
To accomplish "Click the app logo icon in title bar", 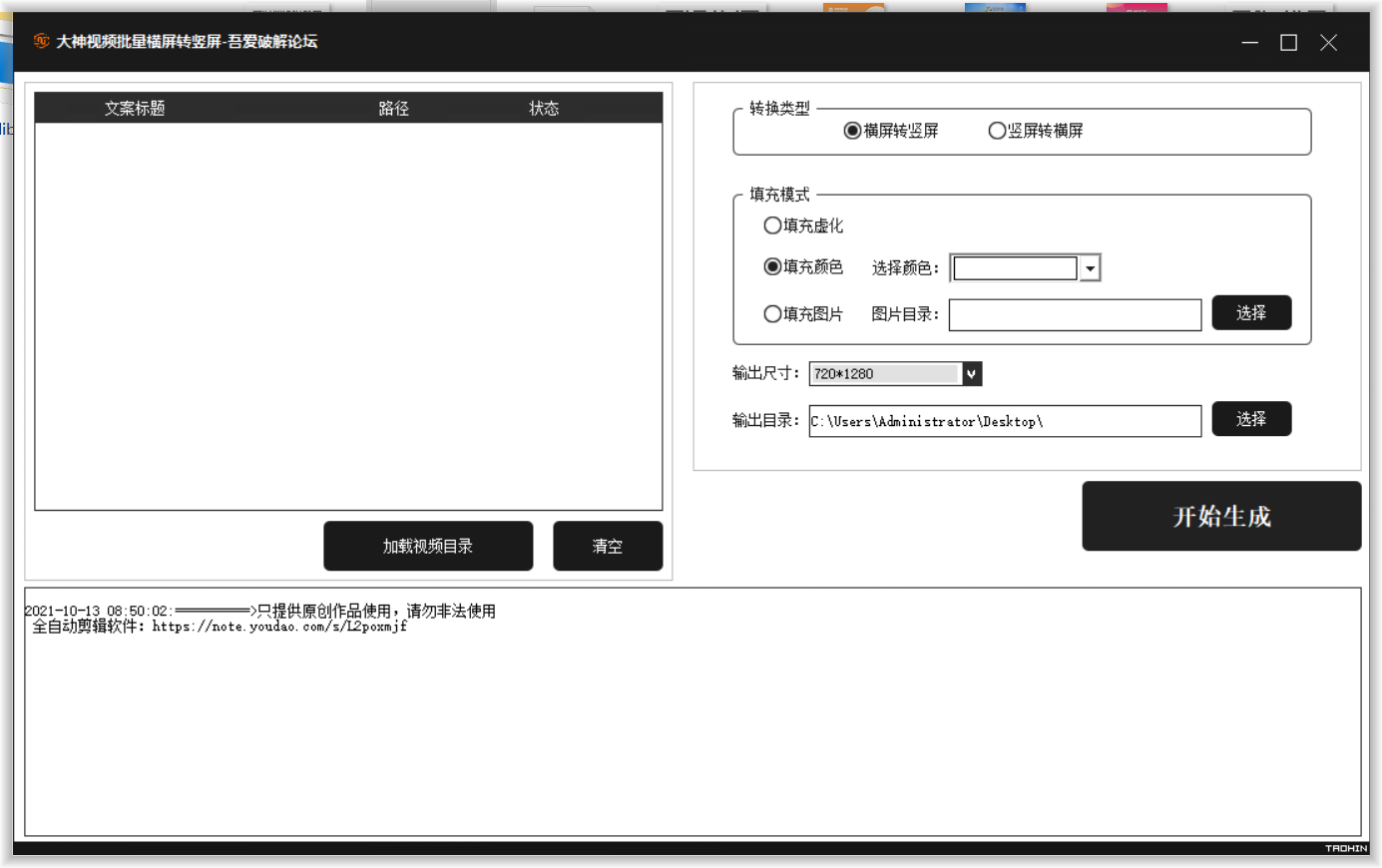I will (41, 41).
